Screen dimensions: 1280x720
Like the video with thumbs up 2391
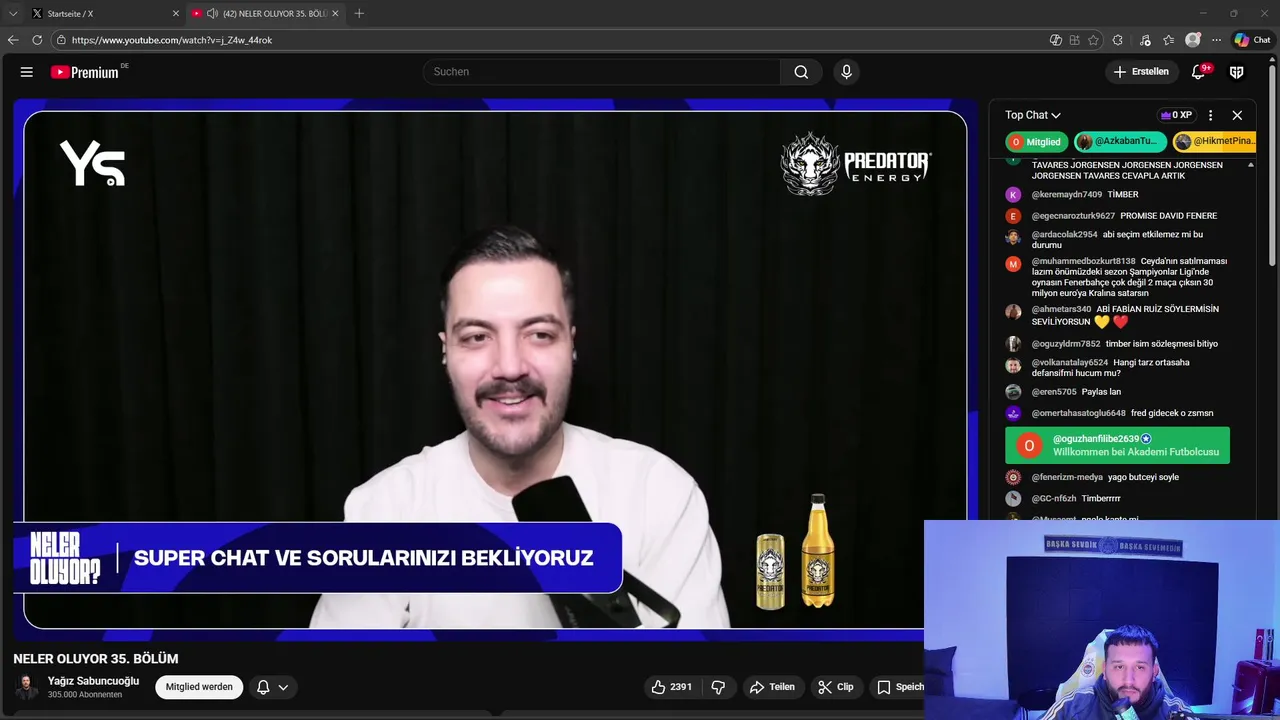click(671, 687)
